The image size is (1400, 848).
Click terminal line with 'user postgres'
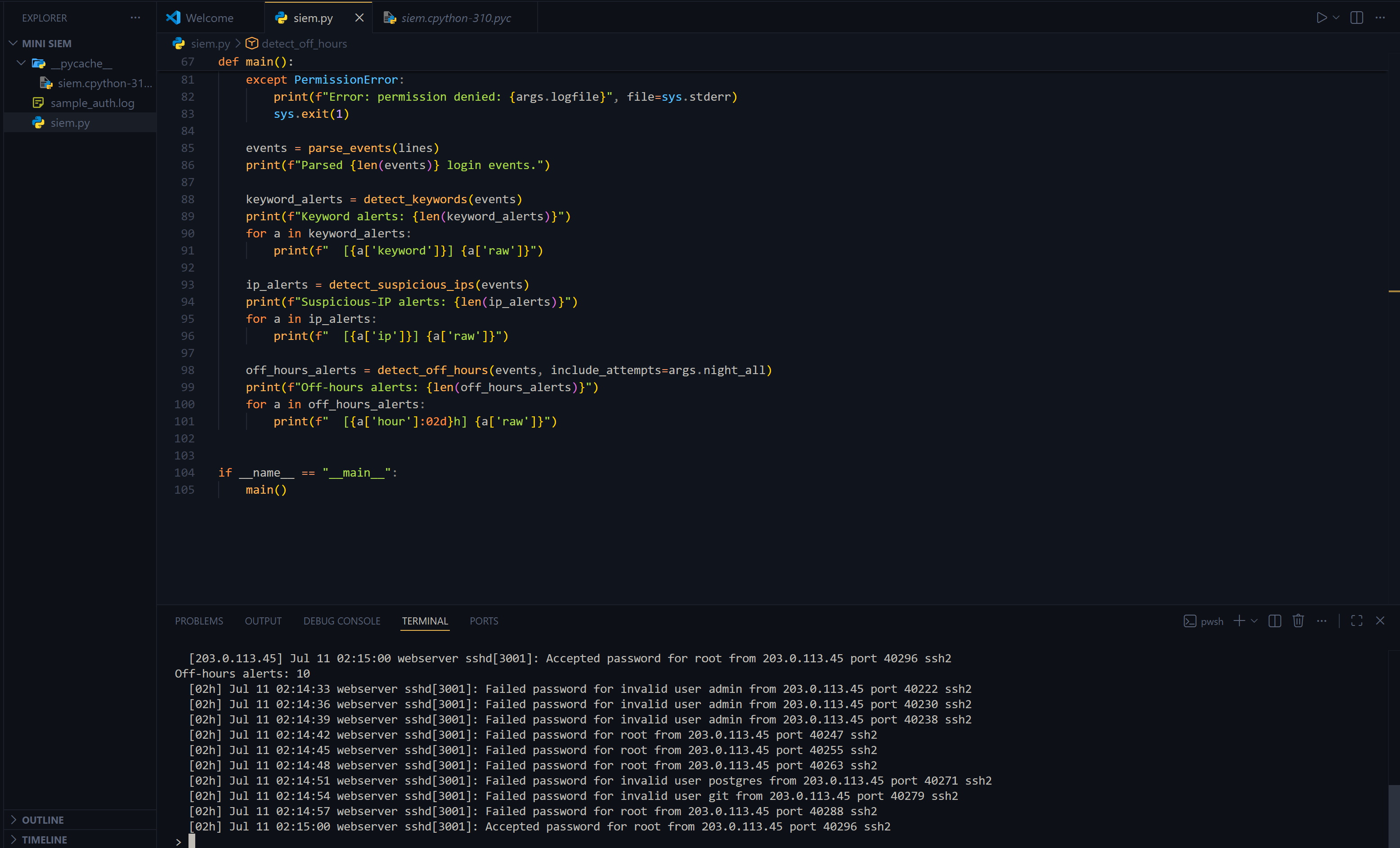[x=590, y=781]
